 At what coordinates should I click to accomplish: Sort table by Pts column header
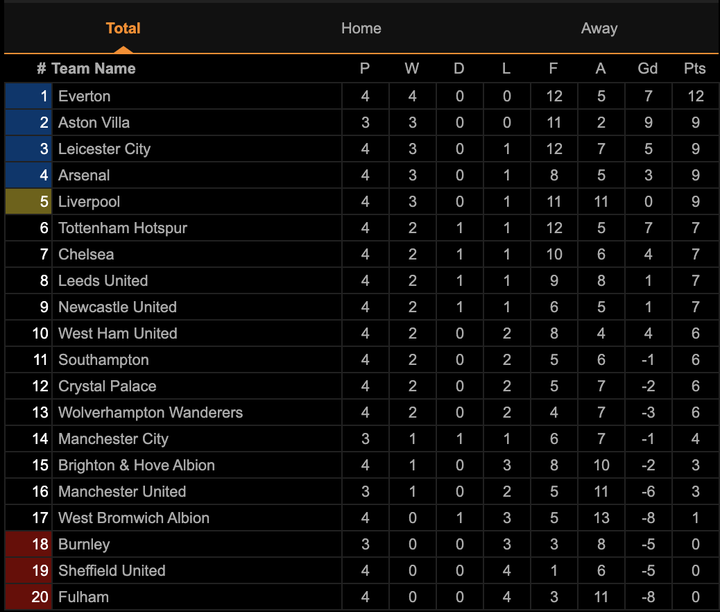pos(694,68)
